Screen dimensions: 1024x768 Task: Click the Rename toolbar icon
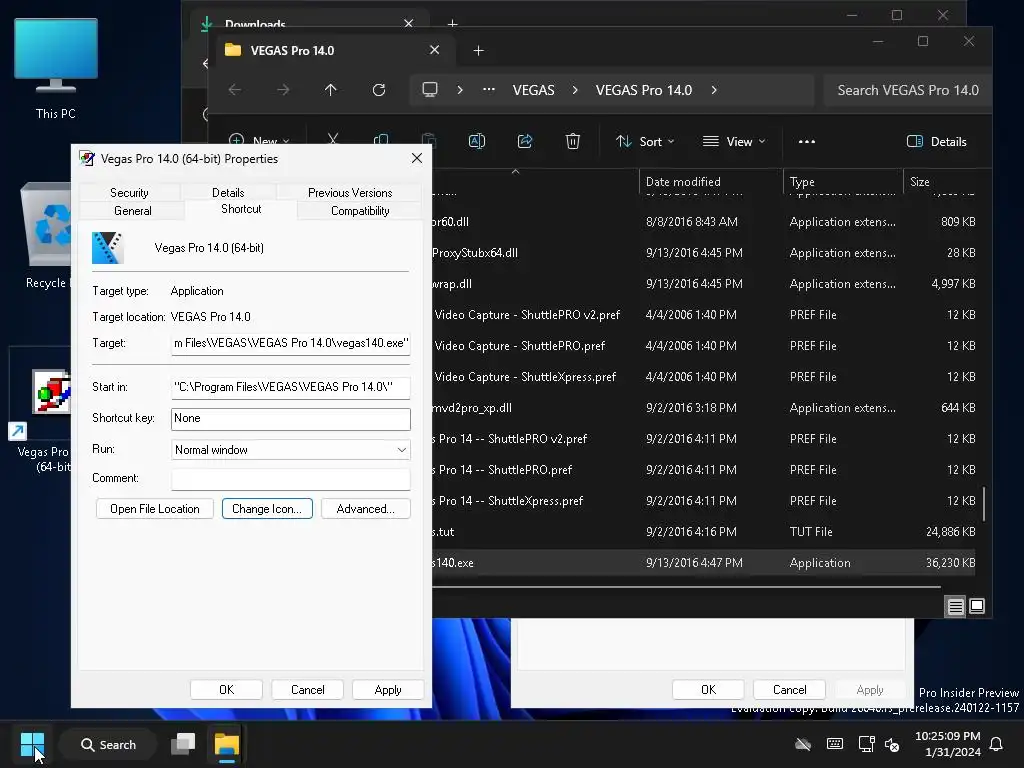tap(477, 141)
